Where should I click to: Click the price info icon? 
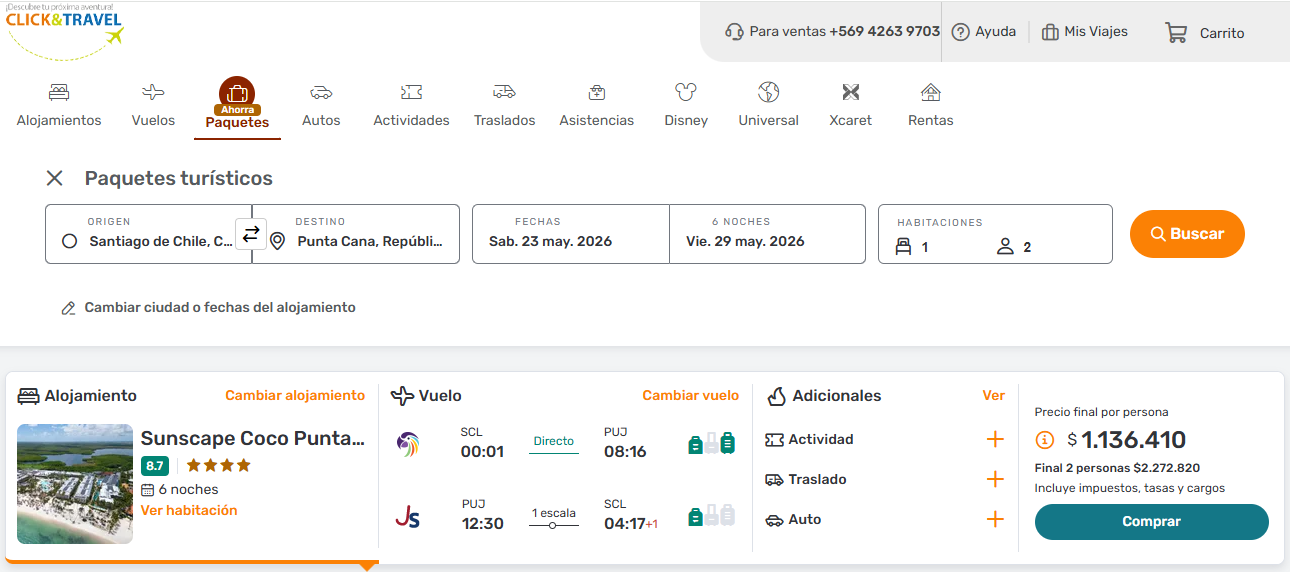1045,440
